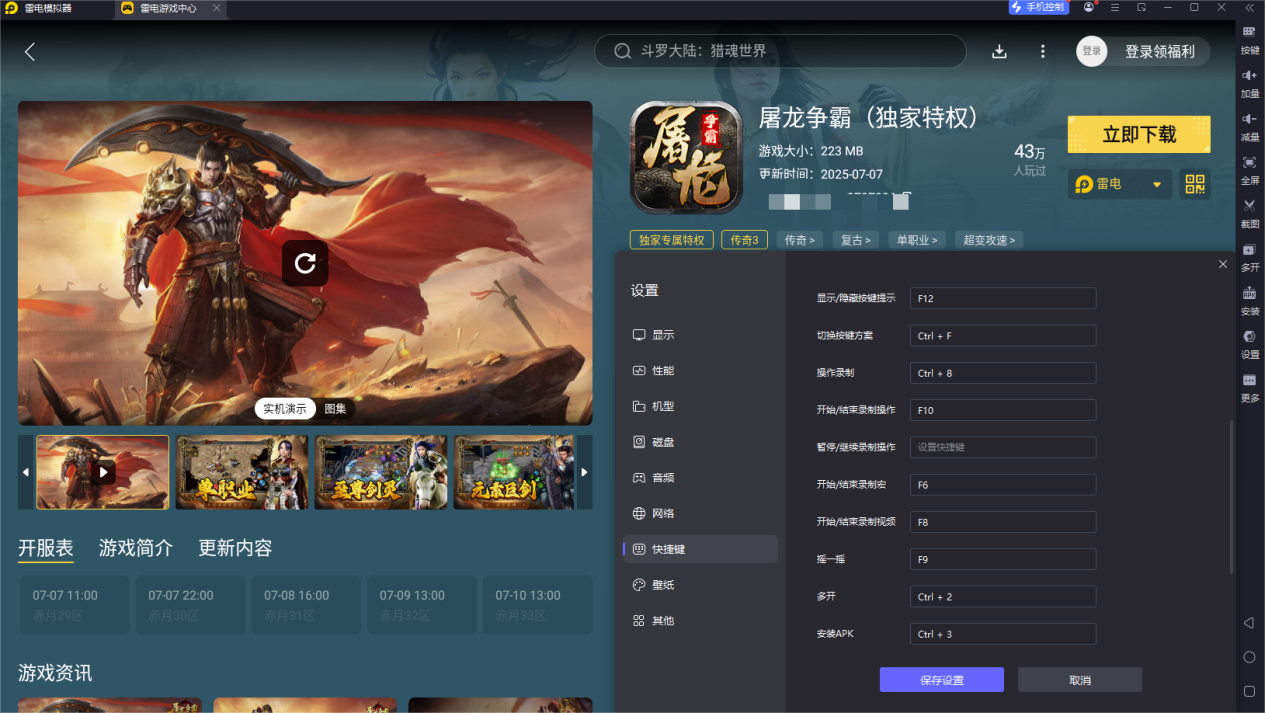Open 壁纸 settings category
Image resolution: width=1265 pixels, height=713 pixels.
tap(700, 585)
